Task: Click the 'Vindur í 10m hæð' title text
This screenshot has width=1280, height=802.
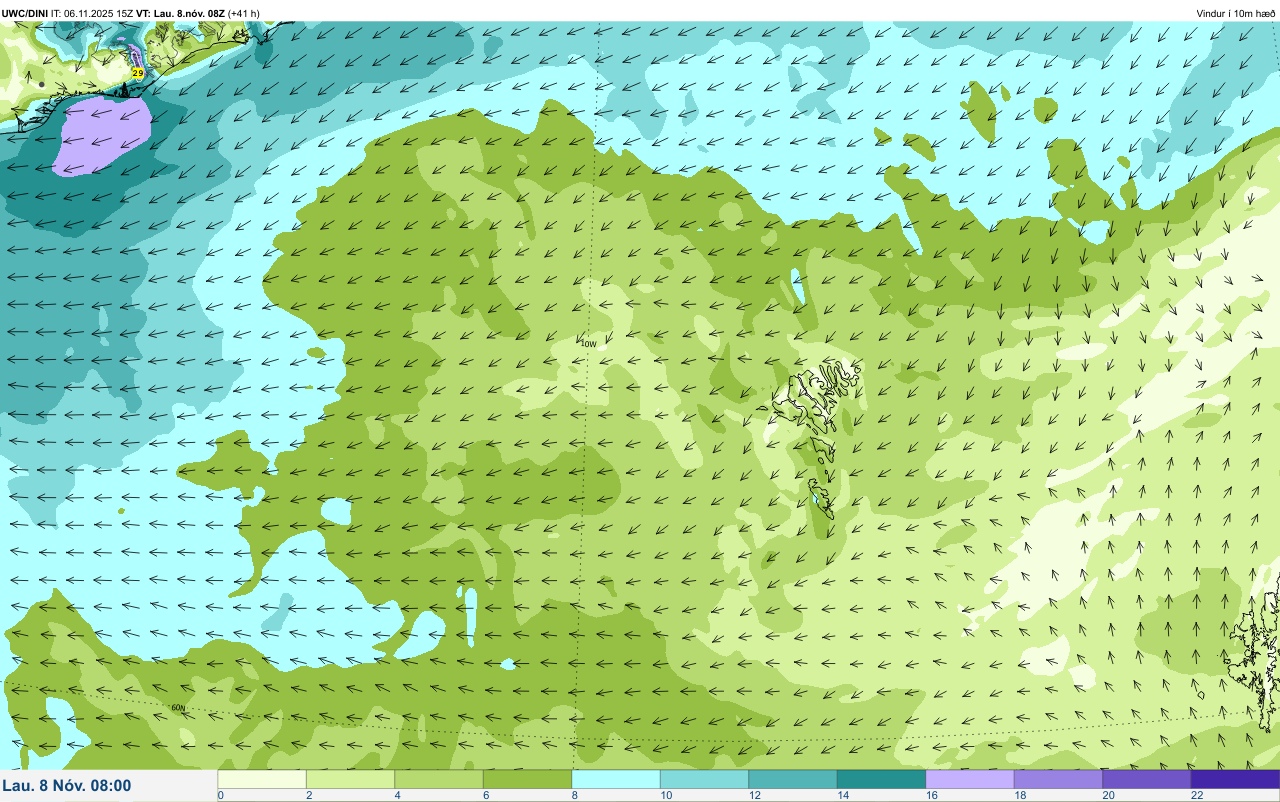Action: coord(1236,13)
